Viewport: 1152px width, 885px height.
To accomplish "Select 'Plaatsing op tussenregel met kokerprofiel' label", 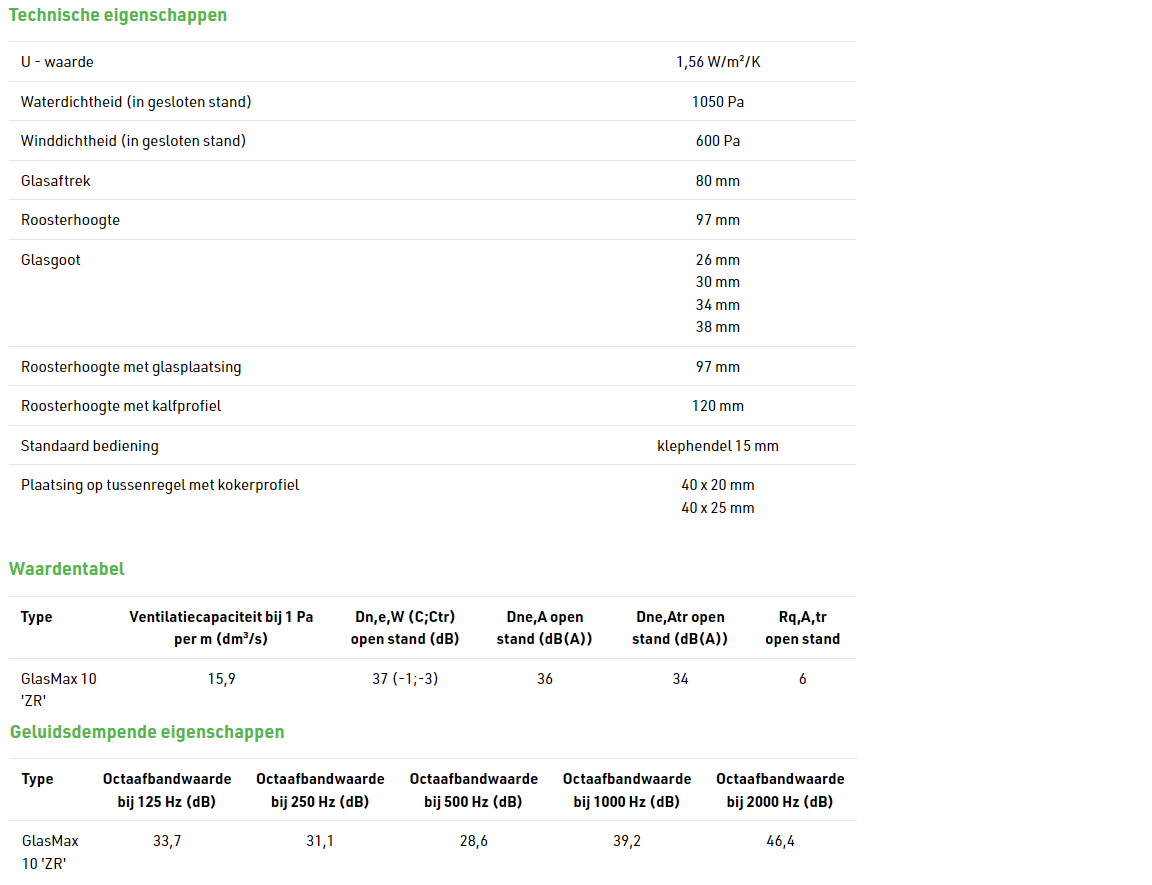I will click(x=160, y=485).
